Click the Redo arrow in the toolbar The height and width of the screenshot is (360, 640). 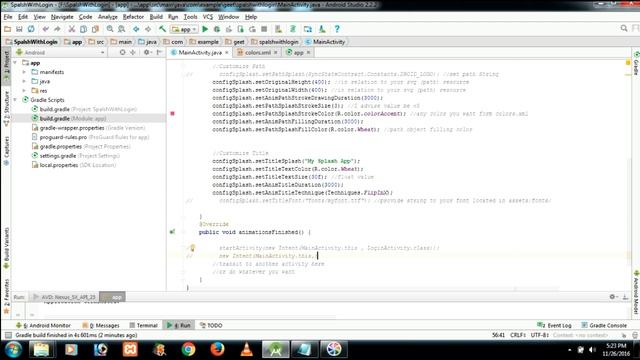57,29
